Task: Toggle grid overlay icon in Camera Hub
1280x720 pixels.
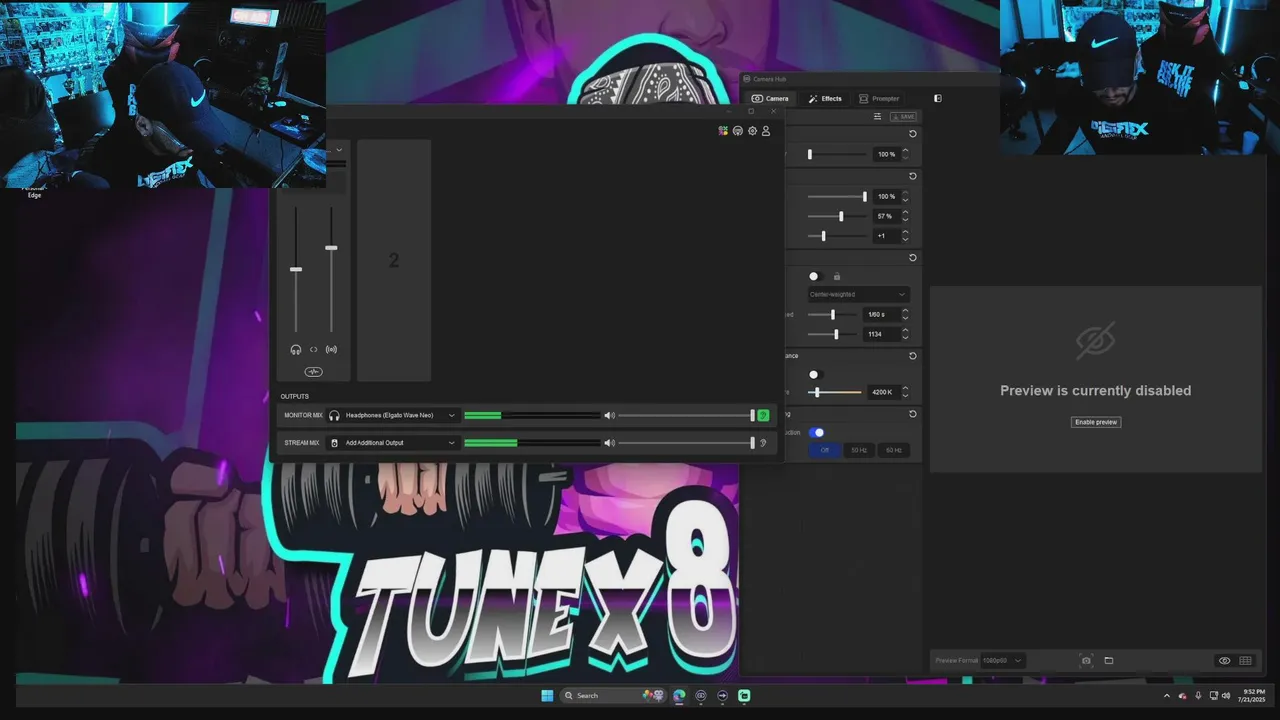Action: pyautogui.click(x=1245, y=661)
